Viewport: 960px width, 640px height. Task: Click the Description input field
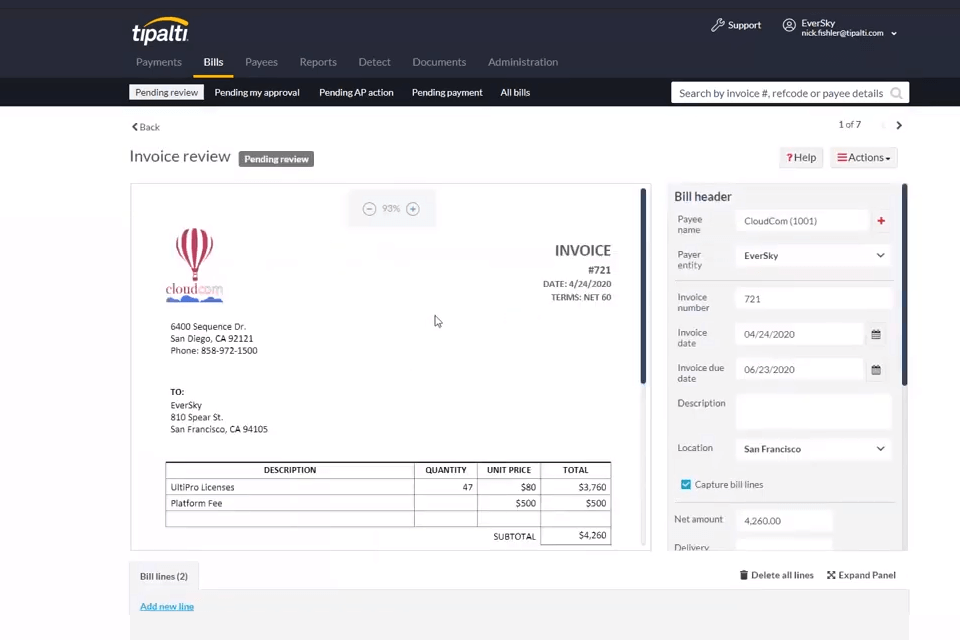tap(812, 411)
